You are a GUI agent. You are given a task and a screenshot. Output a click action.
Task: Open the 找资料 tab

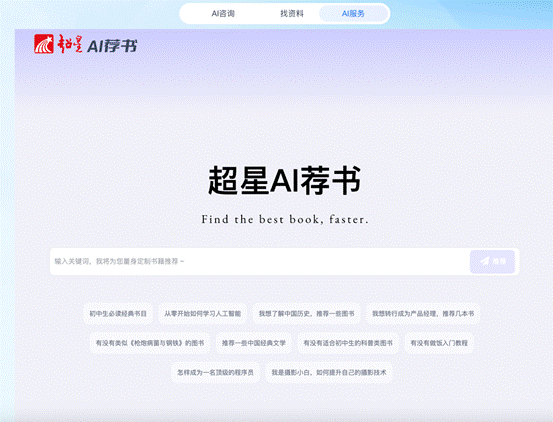click(x=292, y=14)
